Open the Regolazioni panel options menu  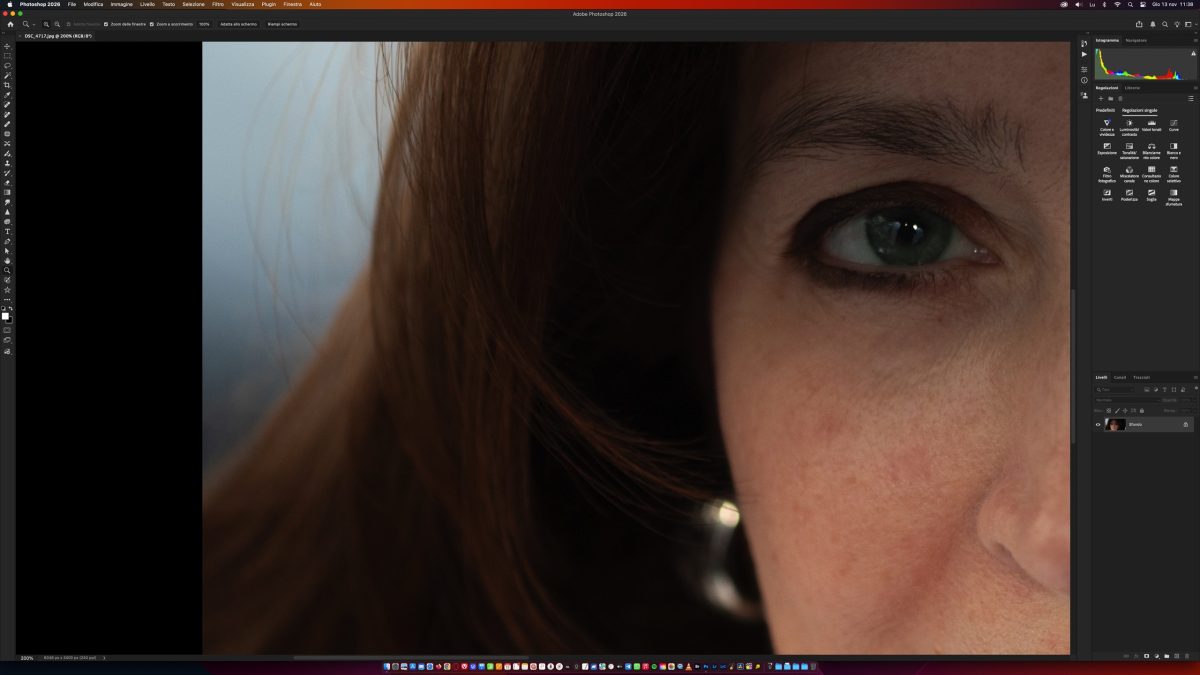1191,98
